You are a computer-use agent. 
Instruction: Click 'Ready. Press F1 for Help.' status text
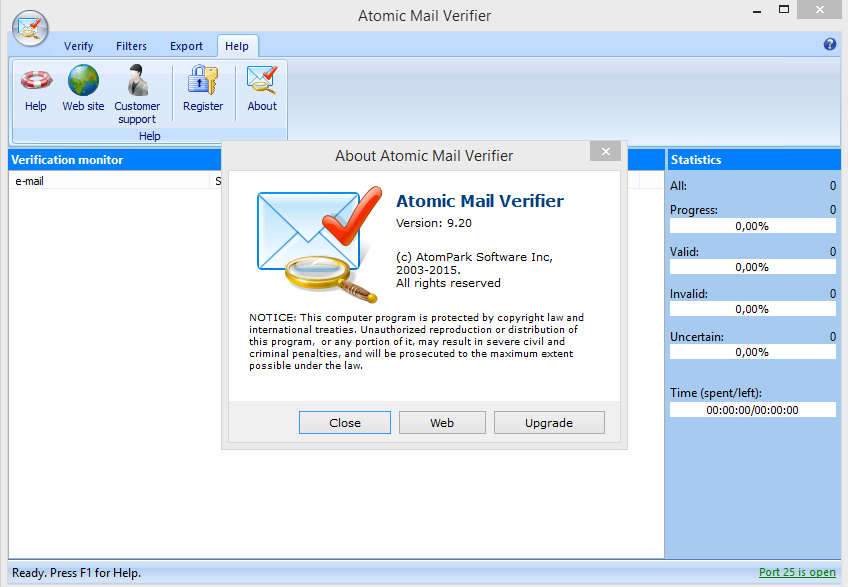(x=76, y=572)
